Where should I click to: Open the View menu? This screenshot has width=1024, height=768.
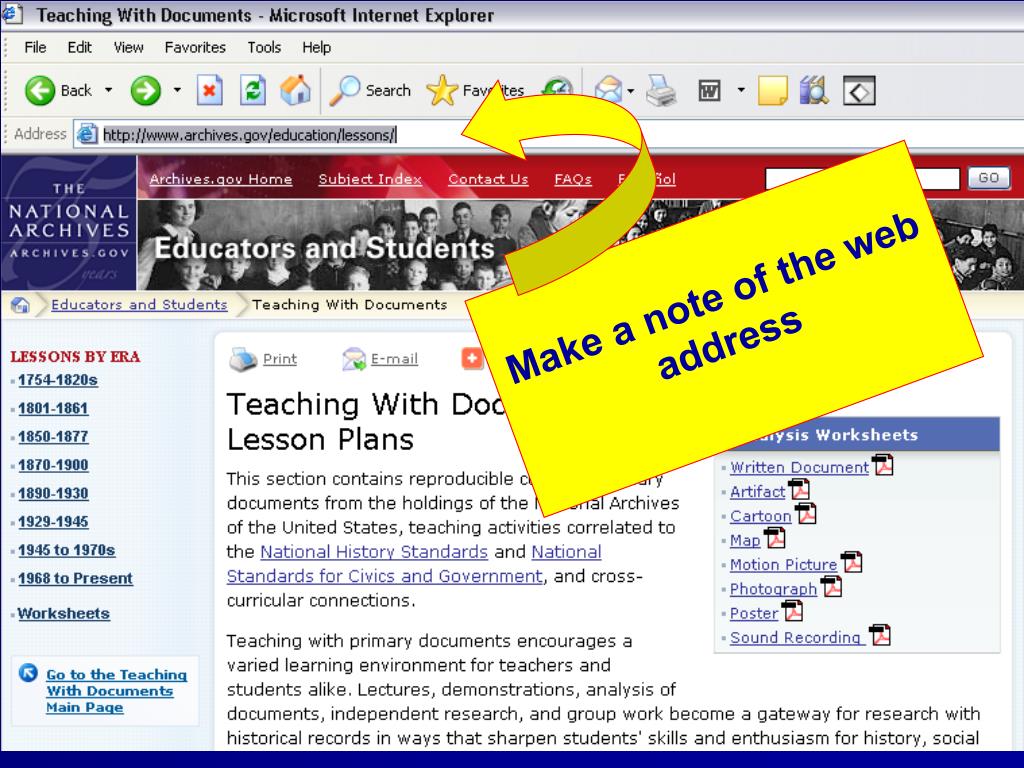(x=128, y=47)
